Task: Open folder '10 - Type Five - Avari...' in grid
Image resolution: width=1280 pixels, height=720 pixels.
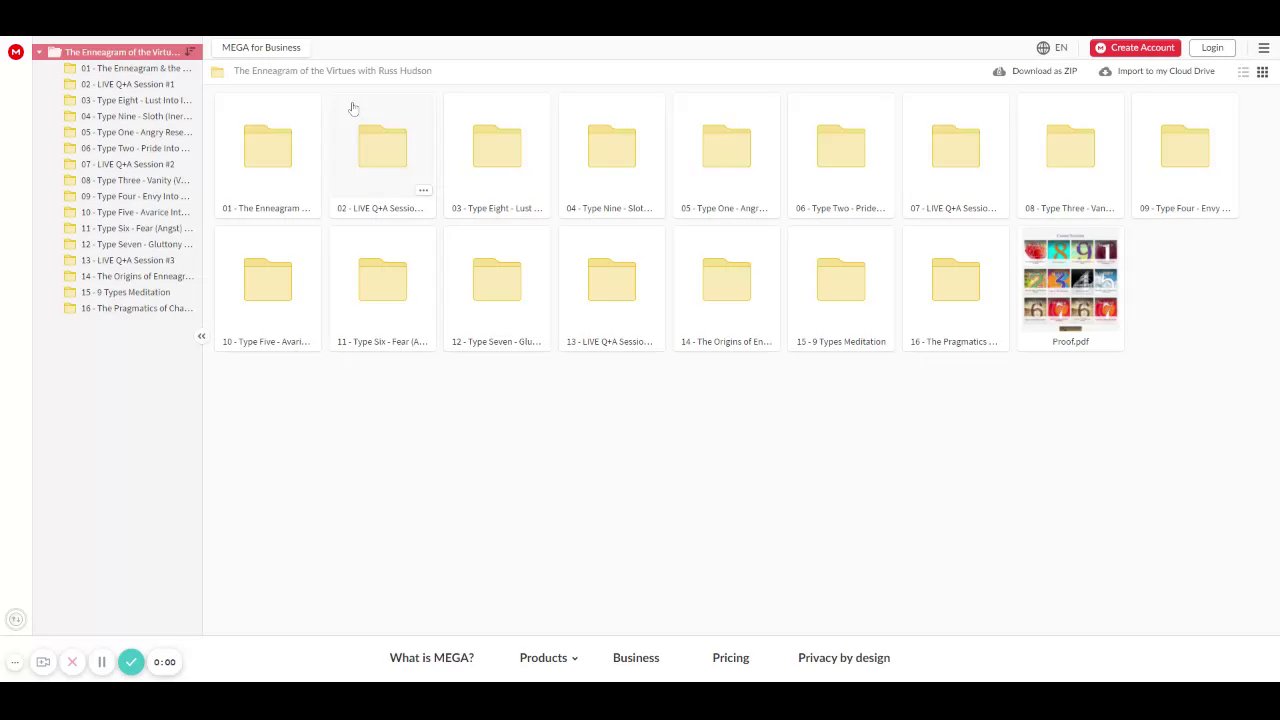Action: 268,289
